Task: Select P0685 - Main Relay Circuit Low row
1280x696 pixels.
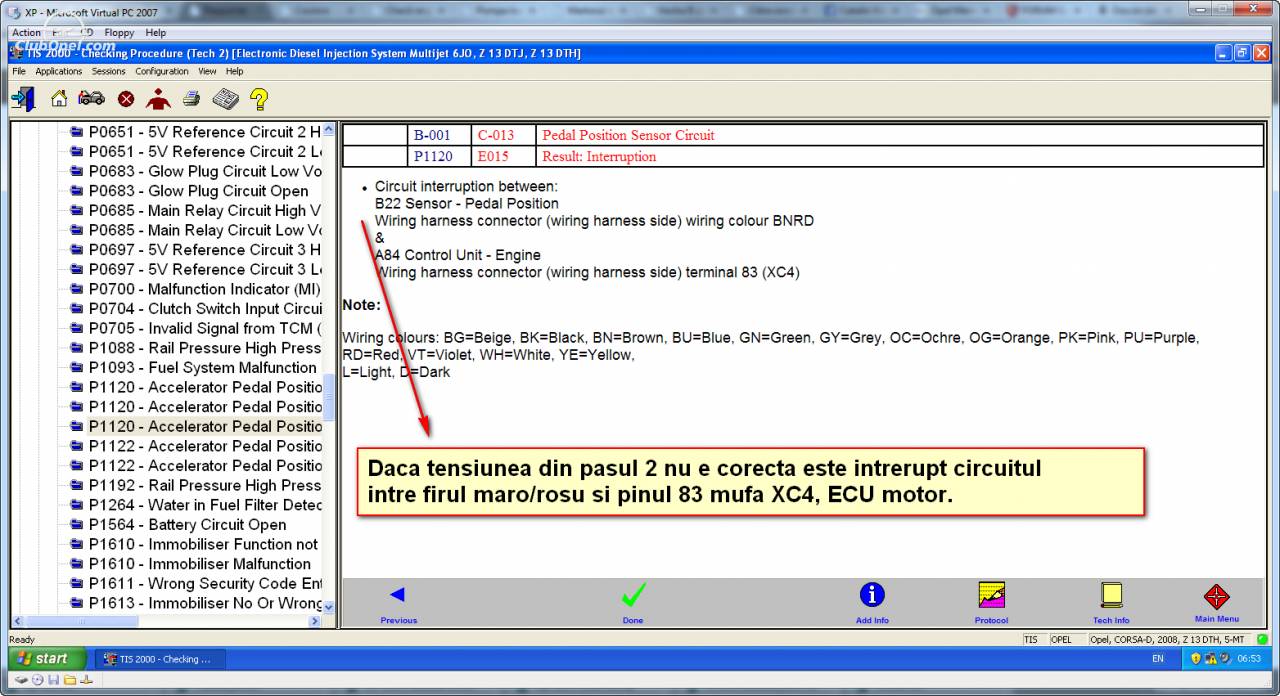Action: coord(204,230)
